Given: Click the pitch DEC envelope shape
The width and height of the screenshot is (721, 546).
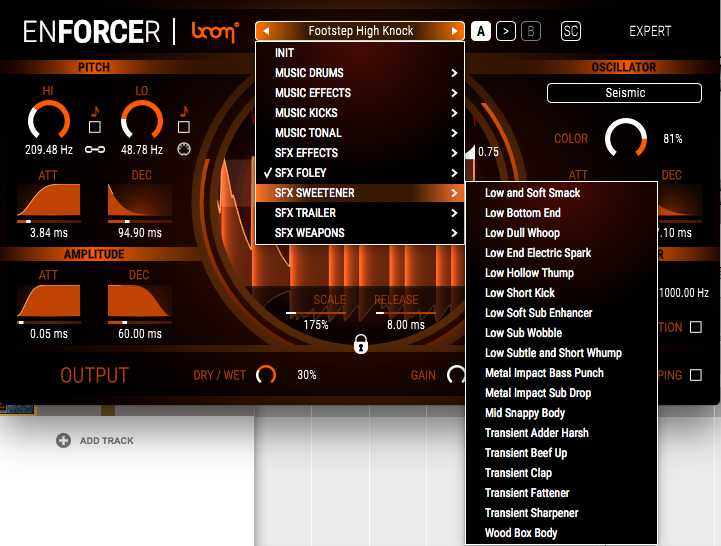Looking at the screenshot, I should pyautogui.click(x=140, y=200).
